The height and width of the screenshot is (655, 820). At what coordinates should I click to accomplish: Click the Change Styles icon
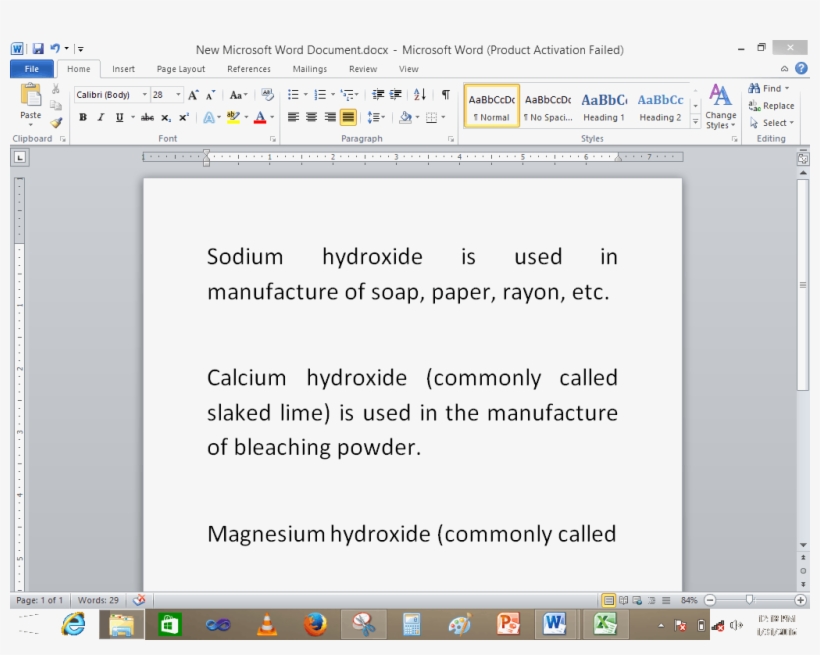pos(720,107)
